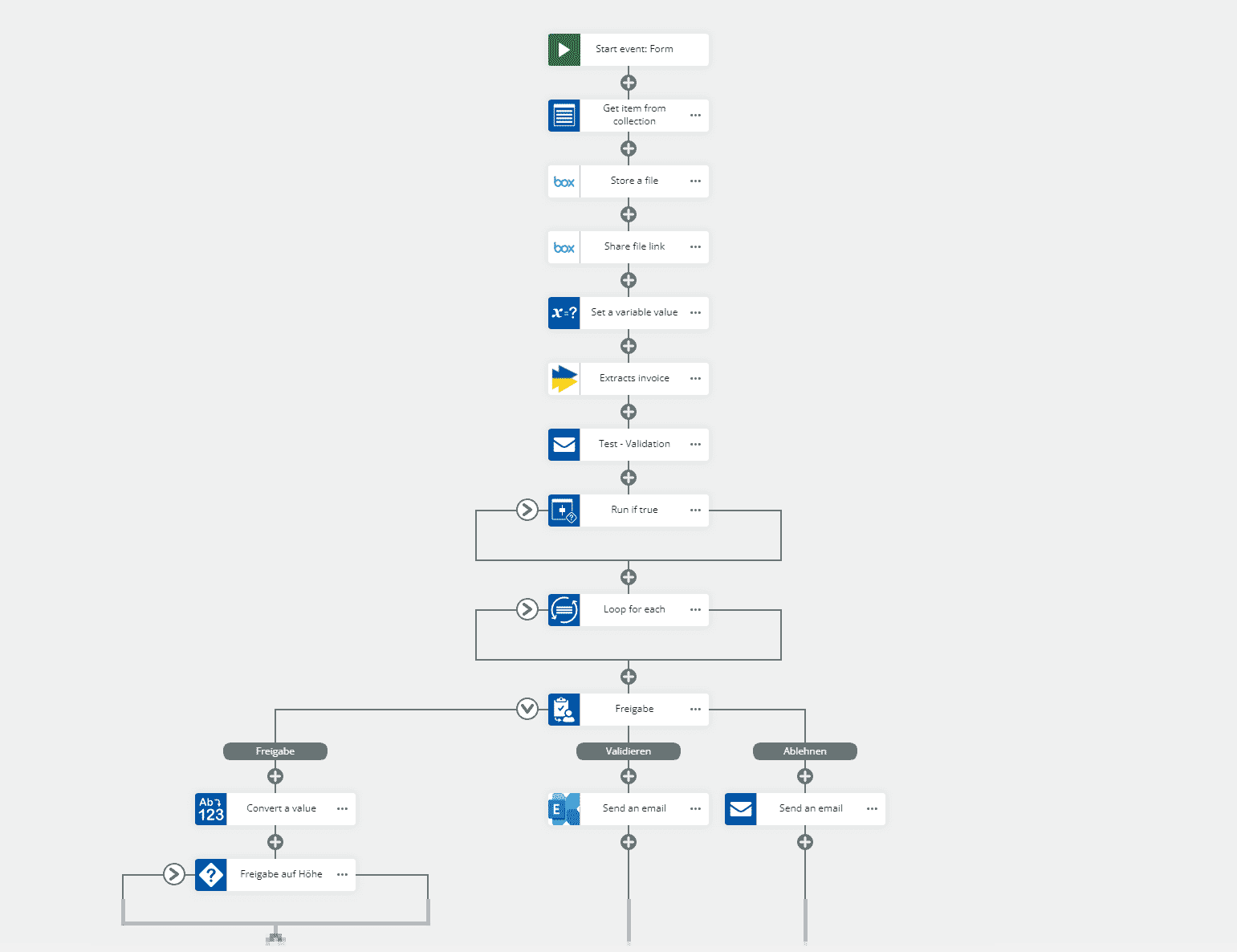The width and height of the screenshot is (1237, 952).
Task: Select the Ablehnen branch label
Action: [805, 751]
